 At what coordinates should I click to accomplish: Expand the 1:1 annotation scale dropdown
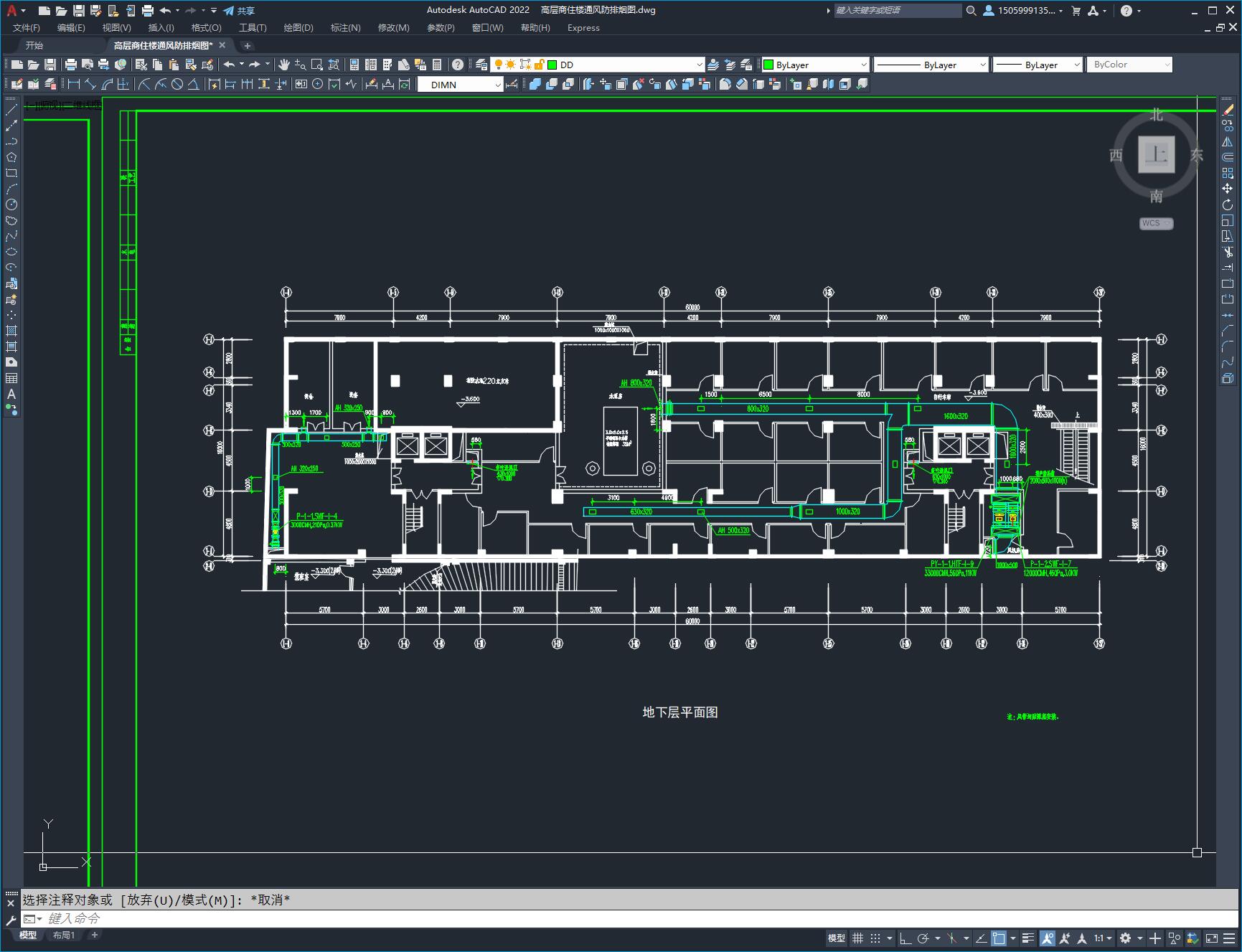coord(1103,938)
